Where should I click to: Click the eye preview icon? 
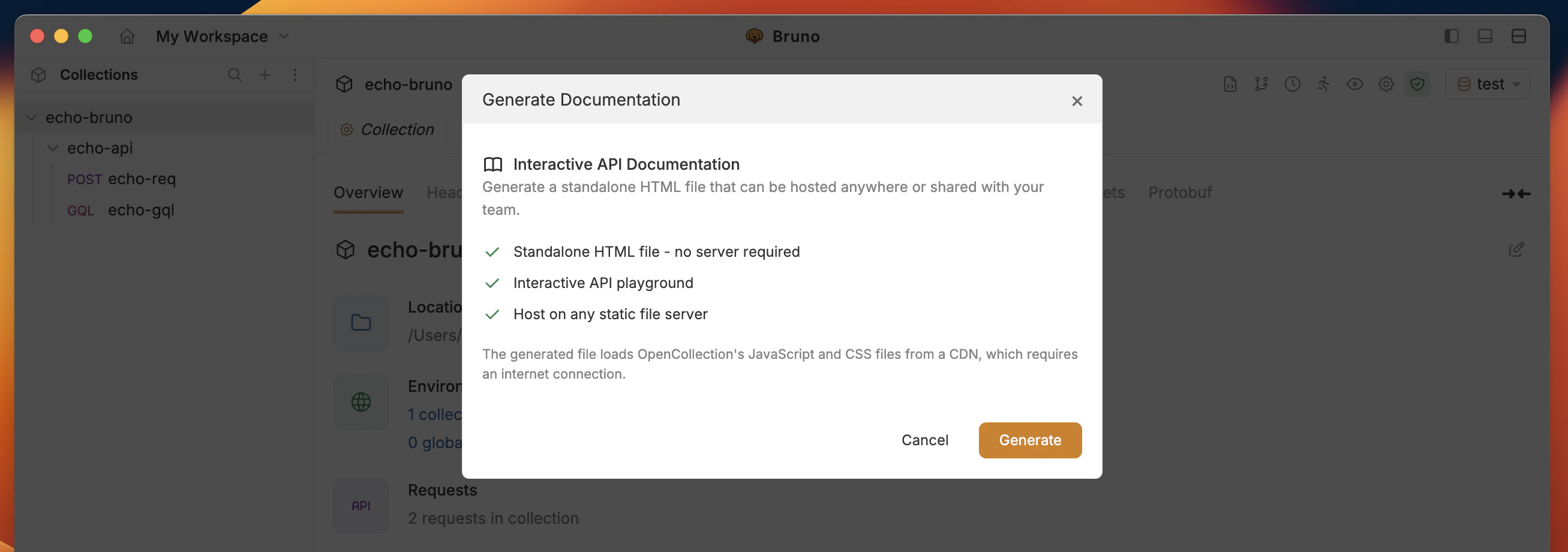[1355, 84]
